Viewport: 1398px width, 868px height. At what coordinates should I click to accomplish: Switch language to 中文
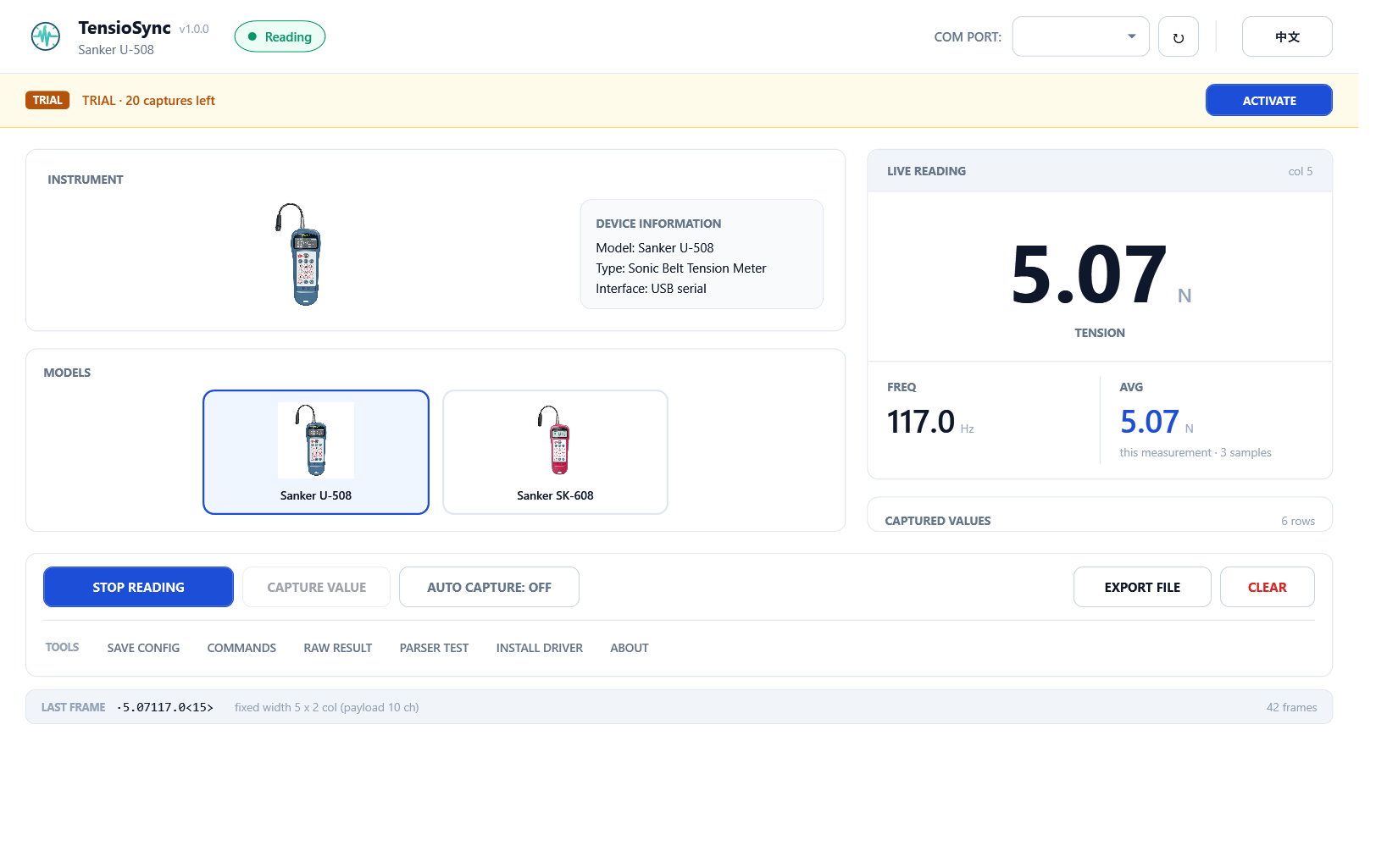(1287, 36)
